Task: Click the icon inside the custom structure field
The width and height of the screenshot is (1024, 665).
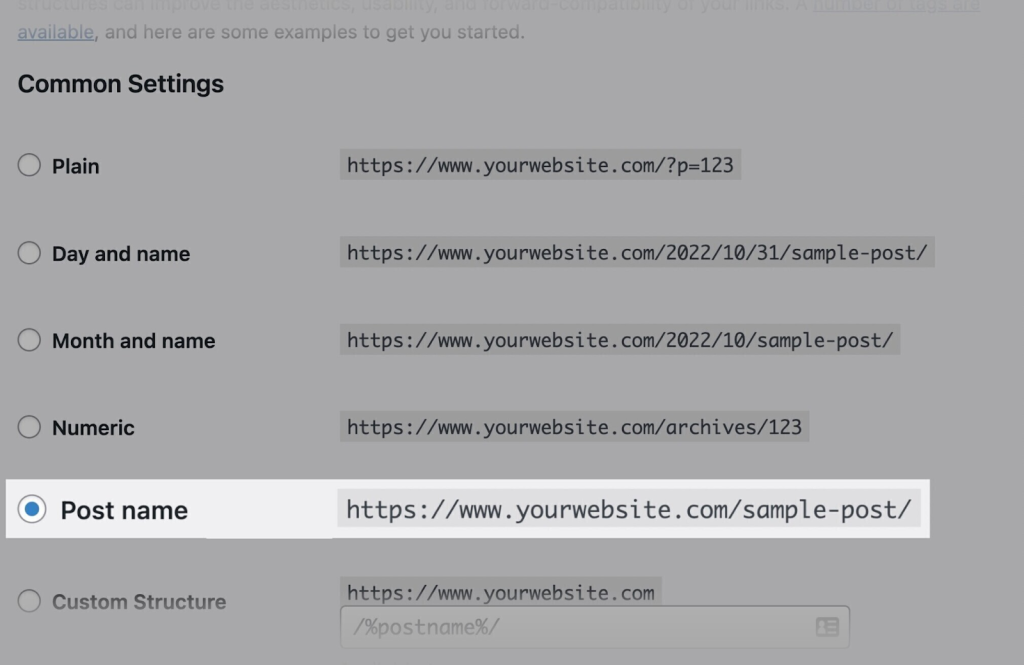Action: coord(826,627)
